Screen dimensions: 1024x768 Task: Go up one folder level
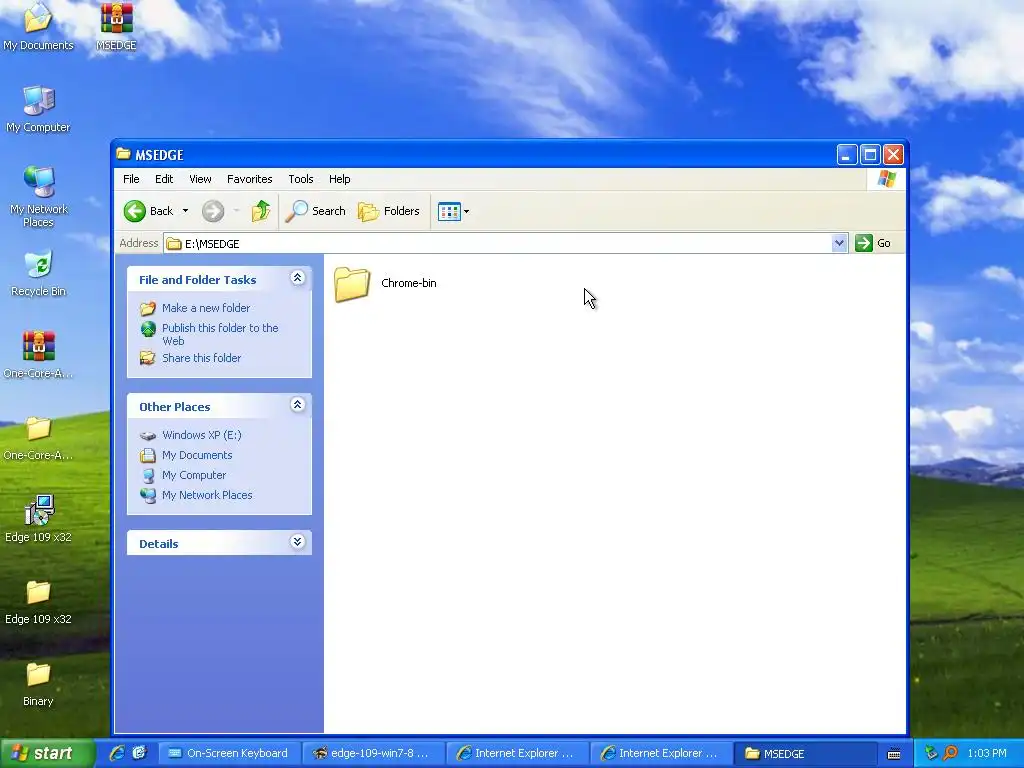[x=261, y=211]
